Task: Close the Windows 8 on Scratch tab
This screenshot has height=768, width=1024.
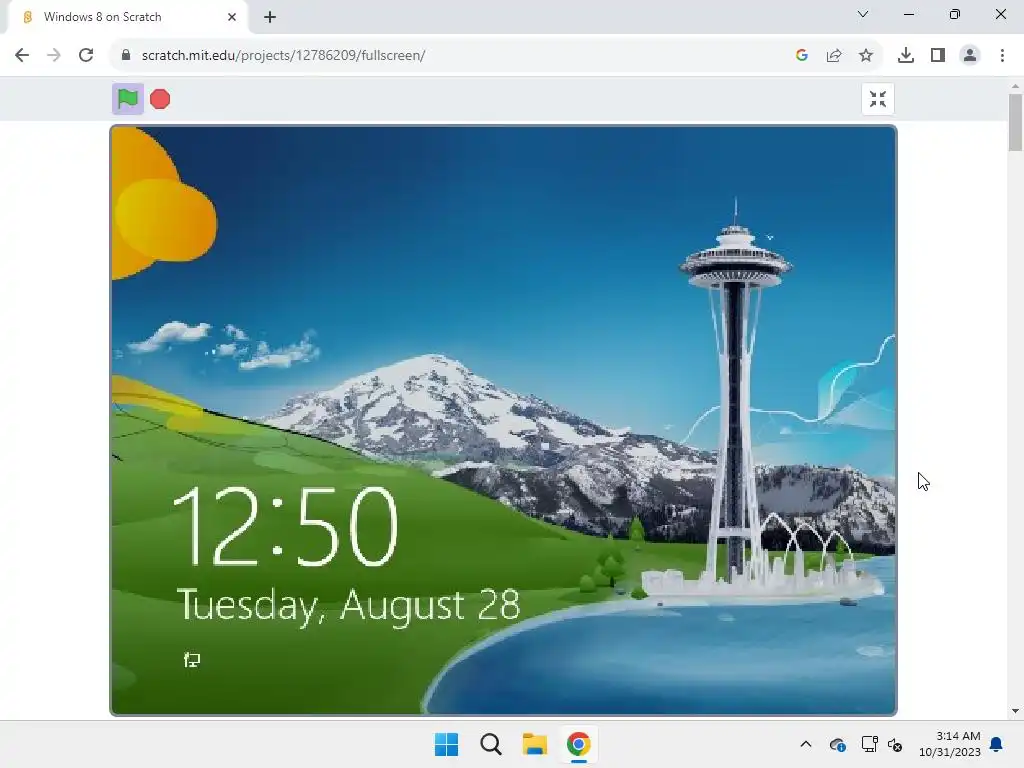Action: coord(232,17)
